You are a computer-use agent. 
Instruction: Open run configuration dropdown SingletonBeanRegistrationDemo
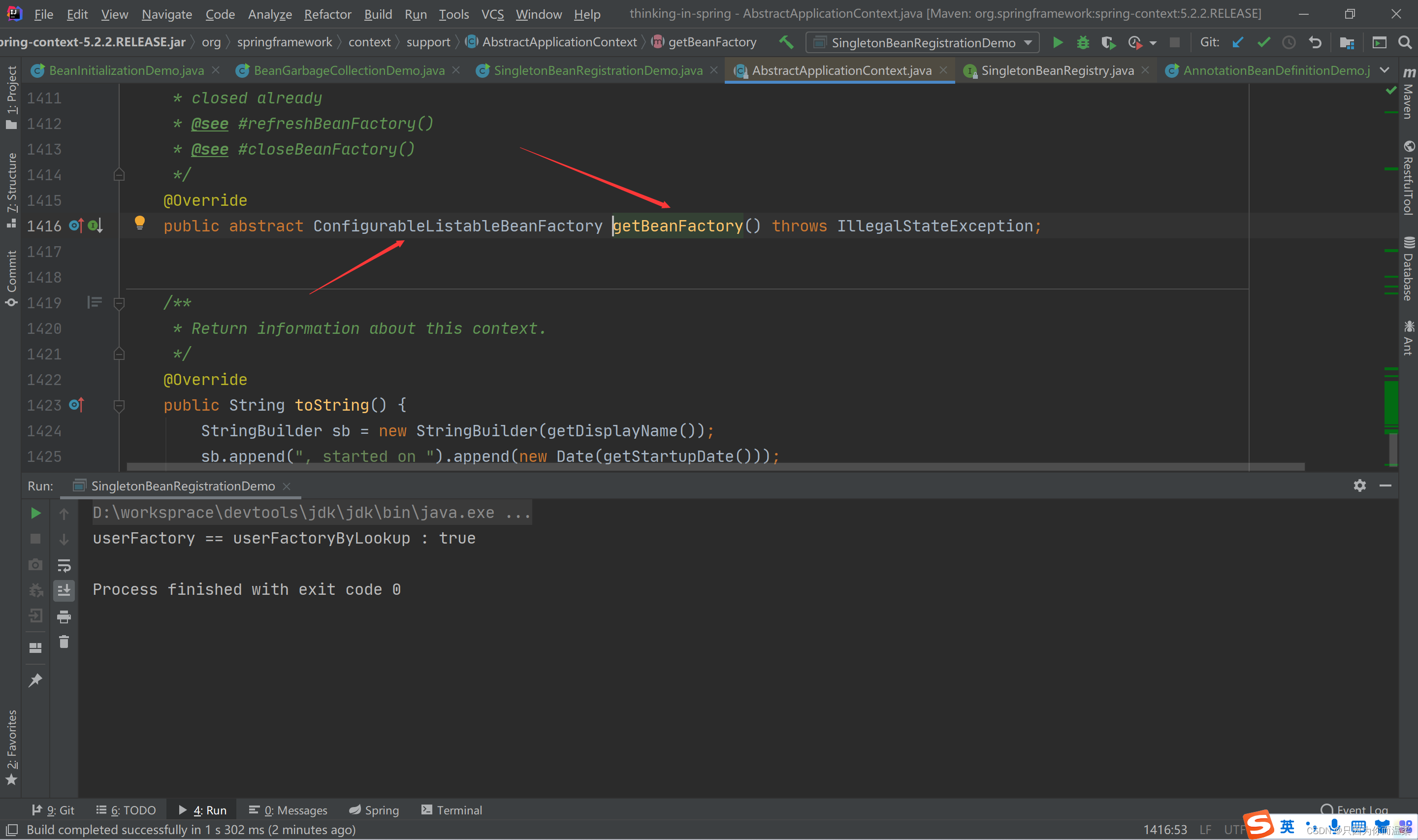pyautogui.click(x=923, y=42)
